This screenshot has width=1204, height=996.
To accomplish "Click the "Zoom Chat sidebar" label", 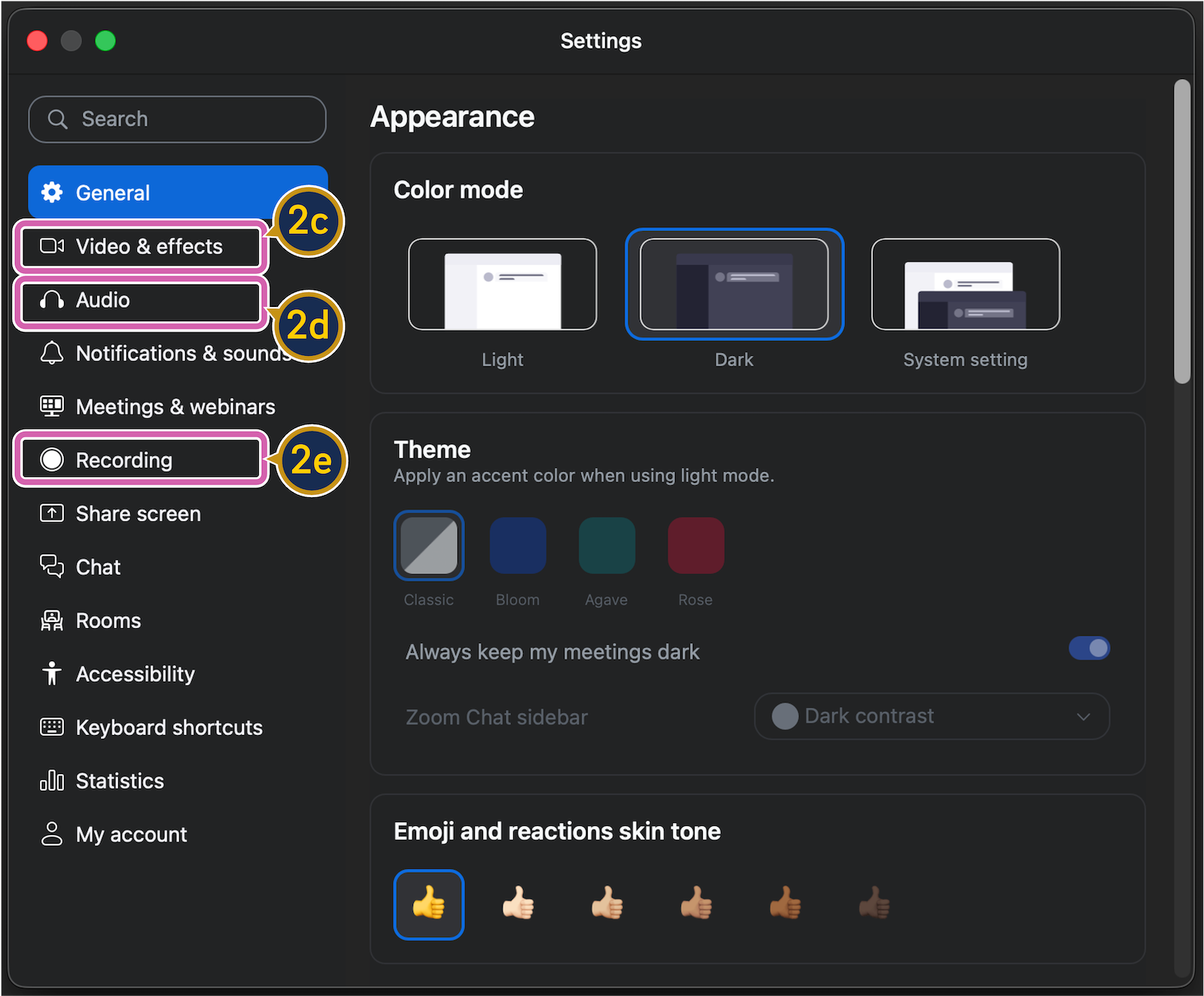I will point(497,717).
